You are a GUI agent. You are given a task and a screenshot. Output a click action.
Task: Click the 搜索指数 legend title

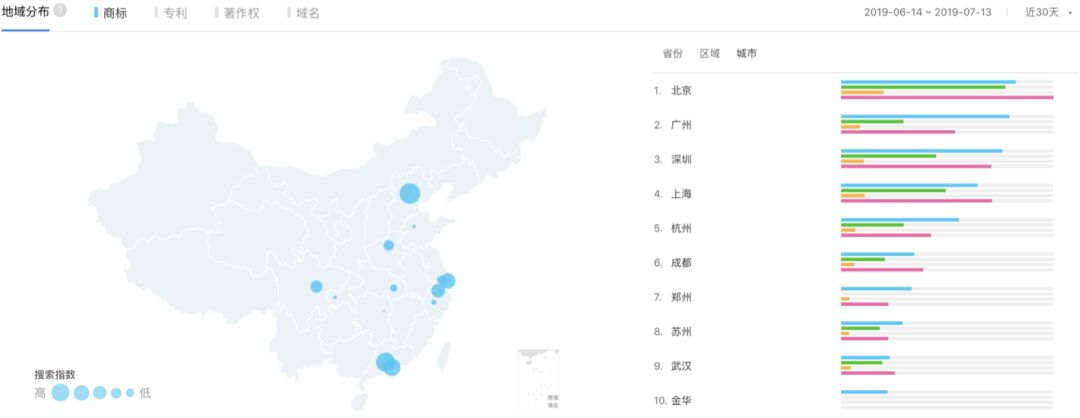55,375
